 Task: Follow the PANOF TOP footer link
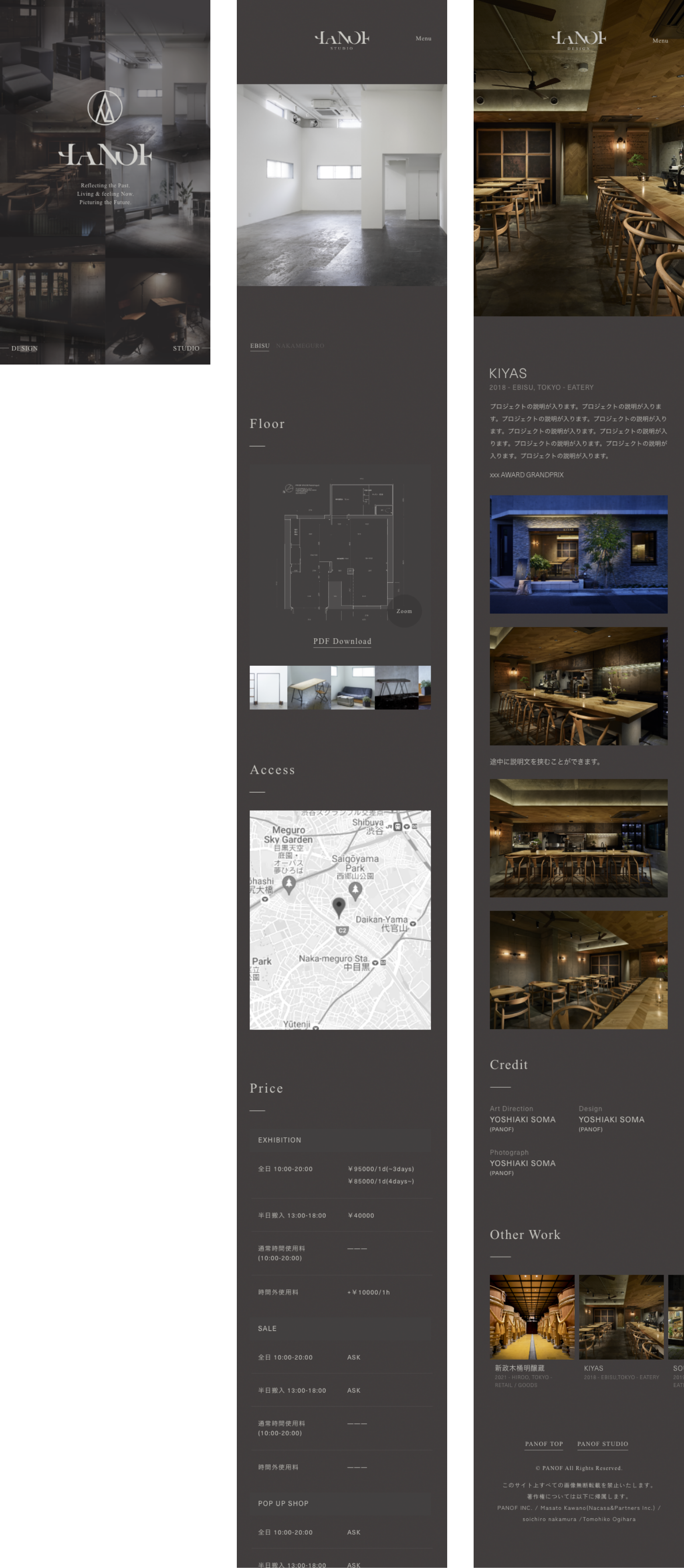(x=543, y=1443)
